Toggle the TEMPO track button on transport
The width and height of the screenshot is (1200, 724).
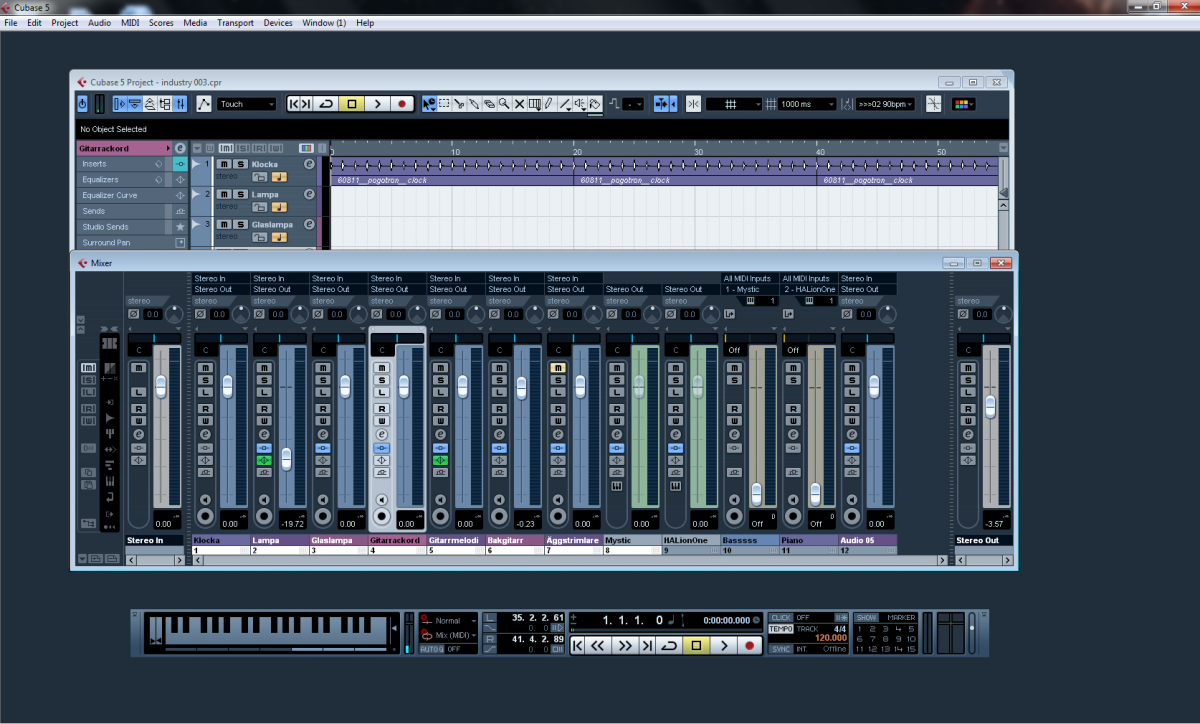pyautogui.click(x=781, y=629)
